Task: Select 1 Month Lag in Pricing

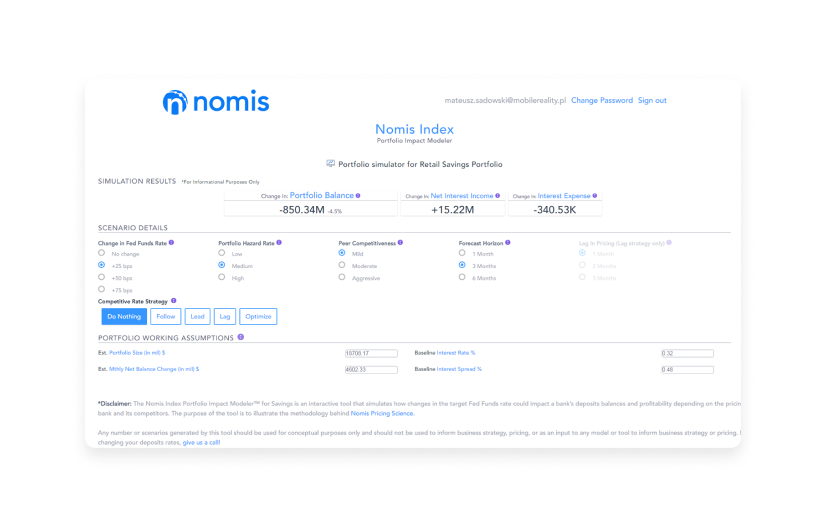Action: [x=582, y=253]
